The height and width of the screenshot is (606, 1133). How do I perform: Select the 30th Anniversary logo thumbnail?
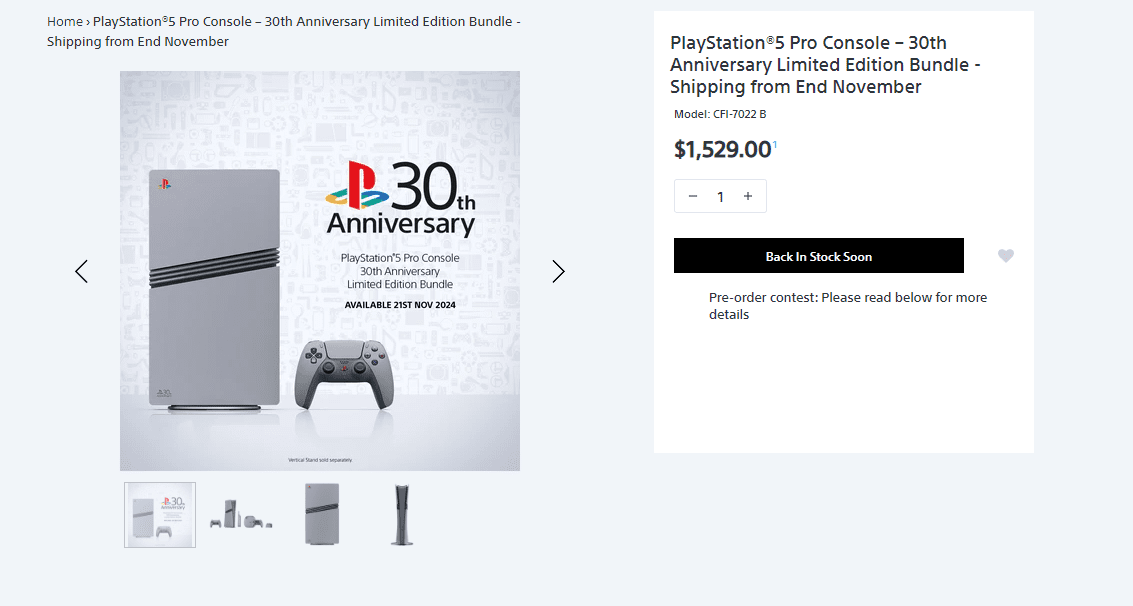[160, 515]
